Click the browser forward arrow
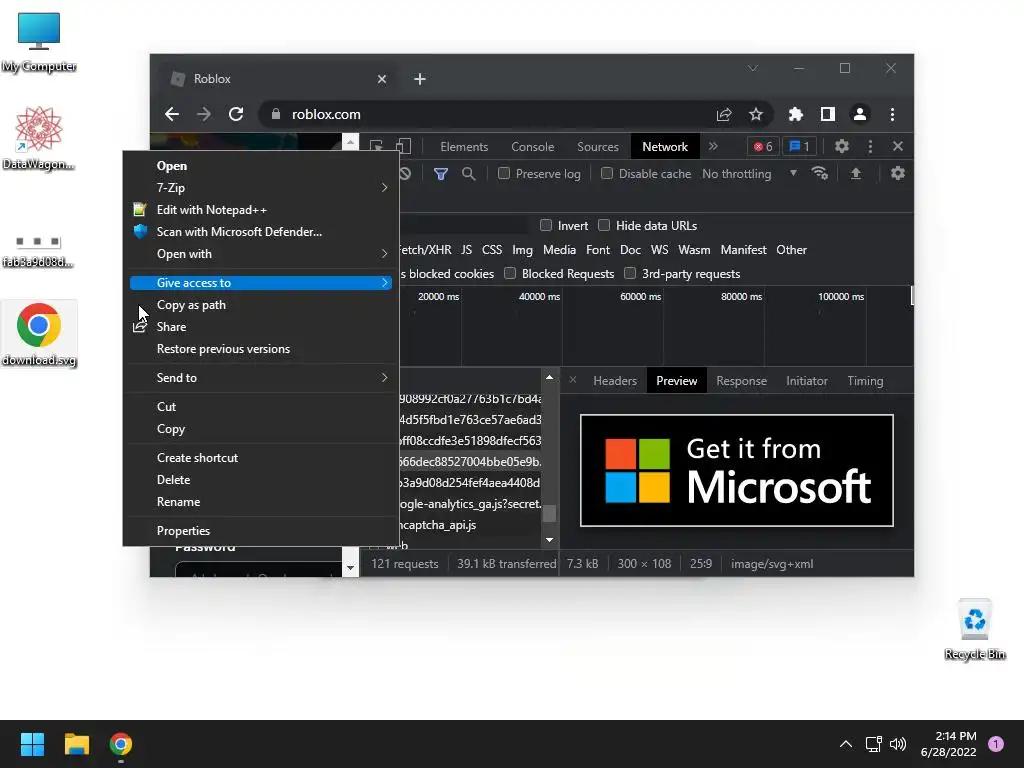The width and height of the screenshot is (1024, 768). pyautogui.click(x=204, y=114)
